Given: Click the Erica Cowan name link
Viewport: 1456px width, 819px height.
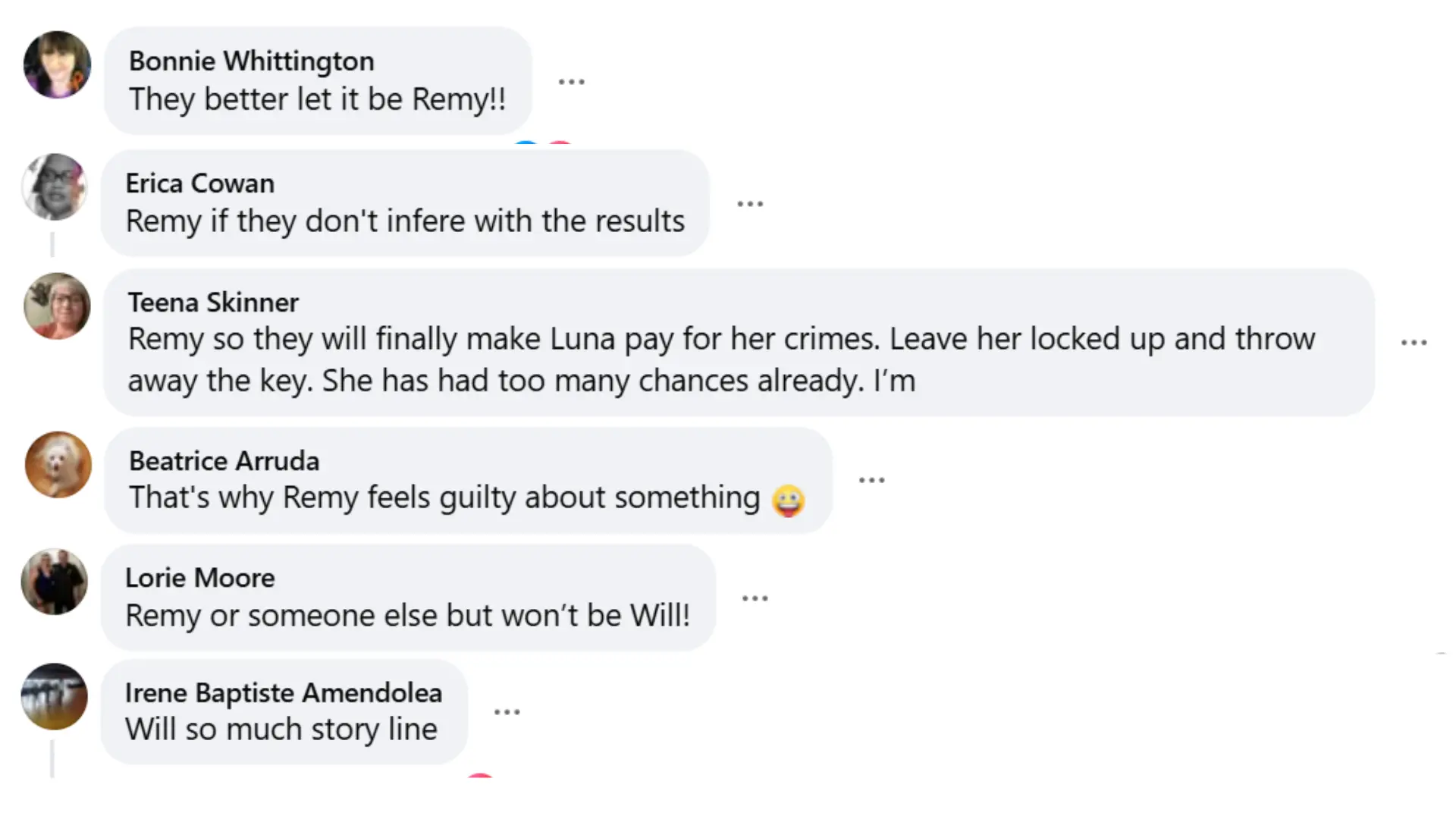Looking at the screenshot, I should pos(199,184).
